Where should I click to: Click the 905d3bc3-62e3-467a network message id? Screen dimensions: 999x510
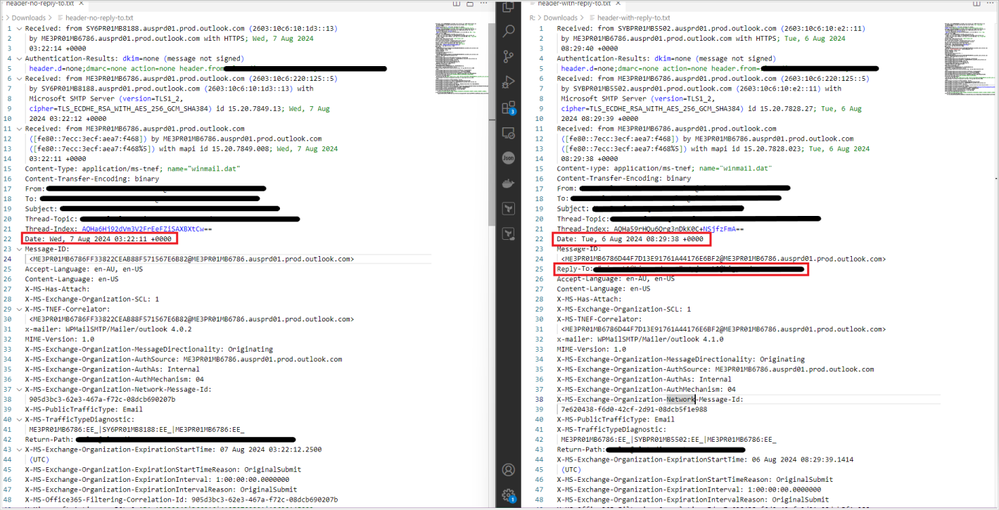point(102,399)
